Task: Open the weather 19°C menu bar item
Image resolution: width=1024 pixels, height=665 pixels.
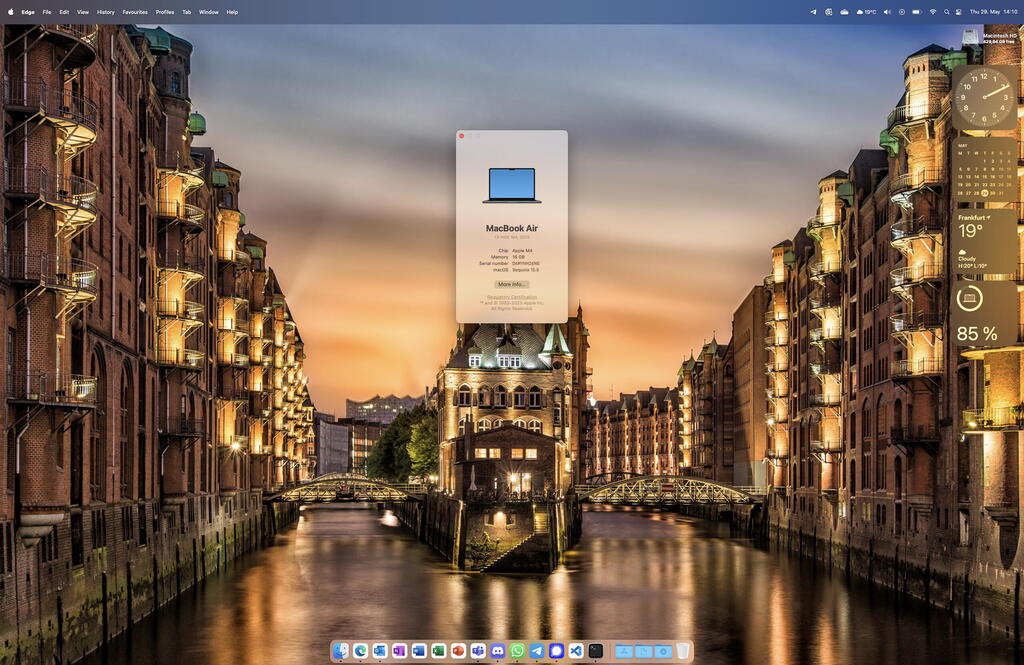Action: (867, 12)
